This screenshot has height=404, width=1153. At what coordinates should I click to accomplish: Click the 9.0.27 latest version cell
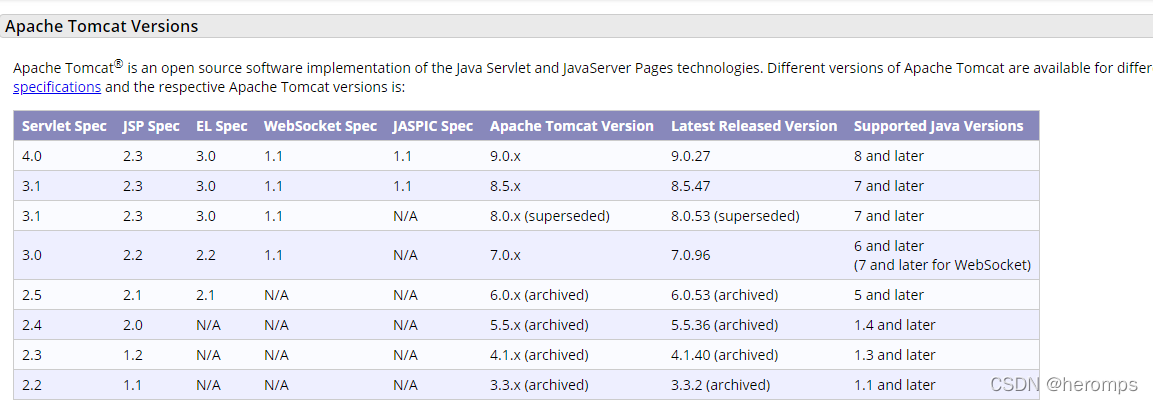691,156
